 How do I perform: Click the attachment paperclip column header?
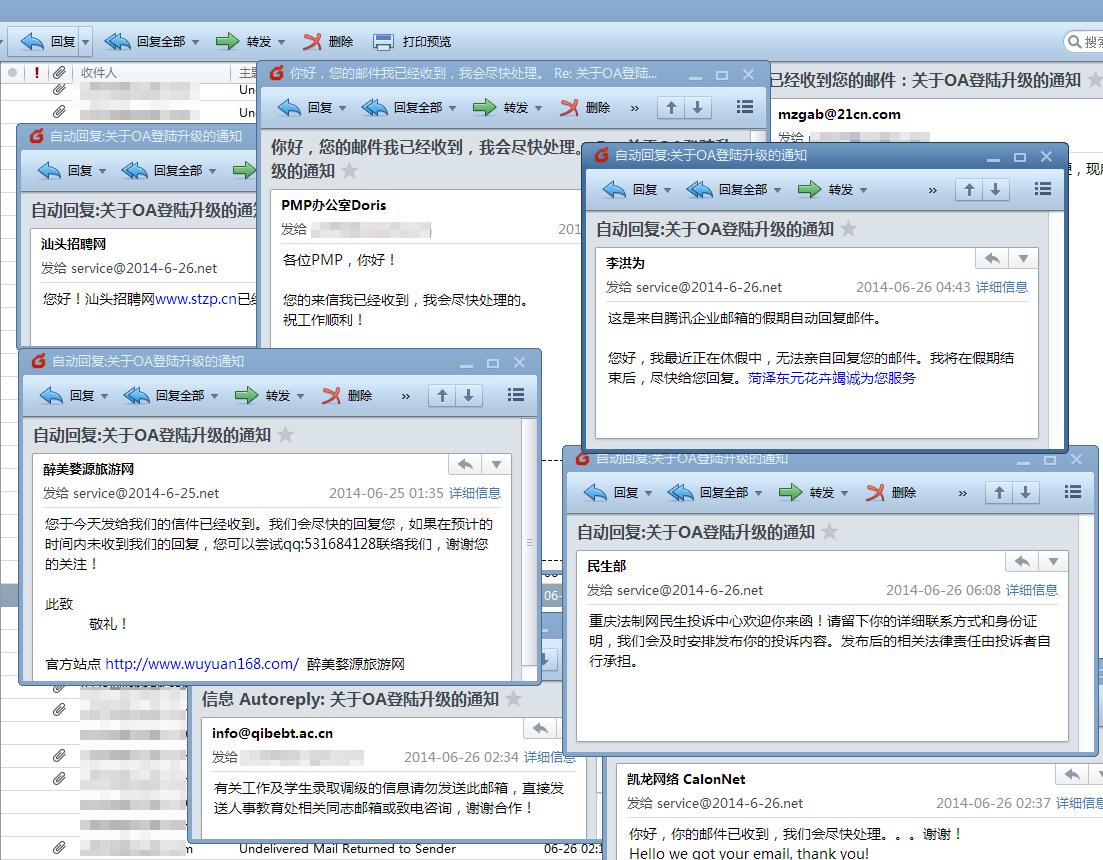(59, 73)
